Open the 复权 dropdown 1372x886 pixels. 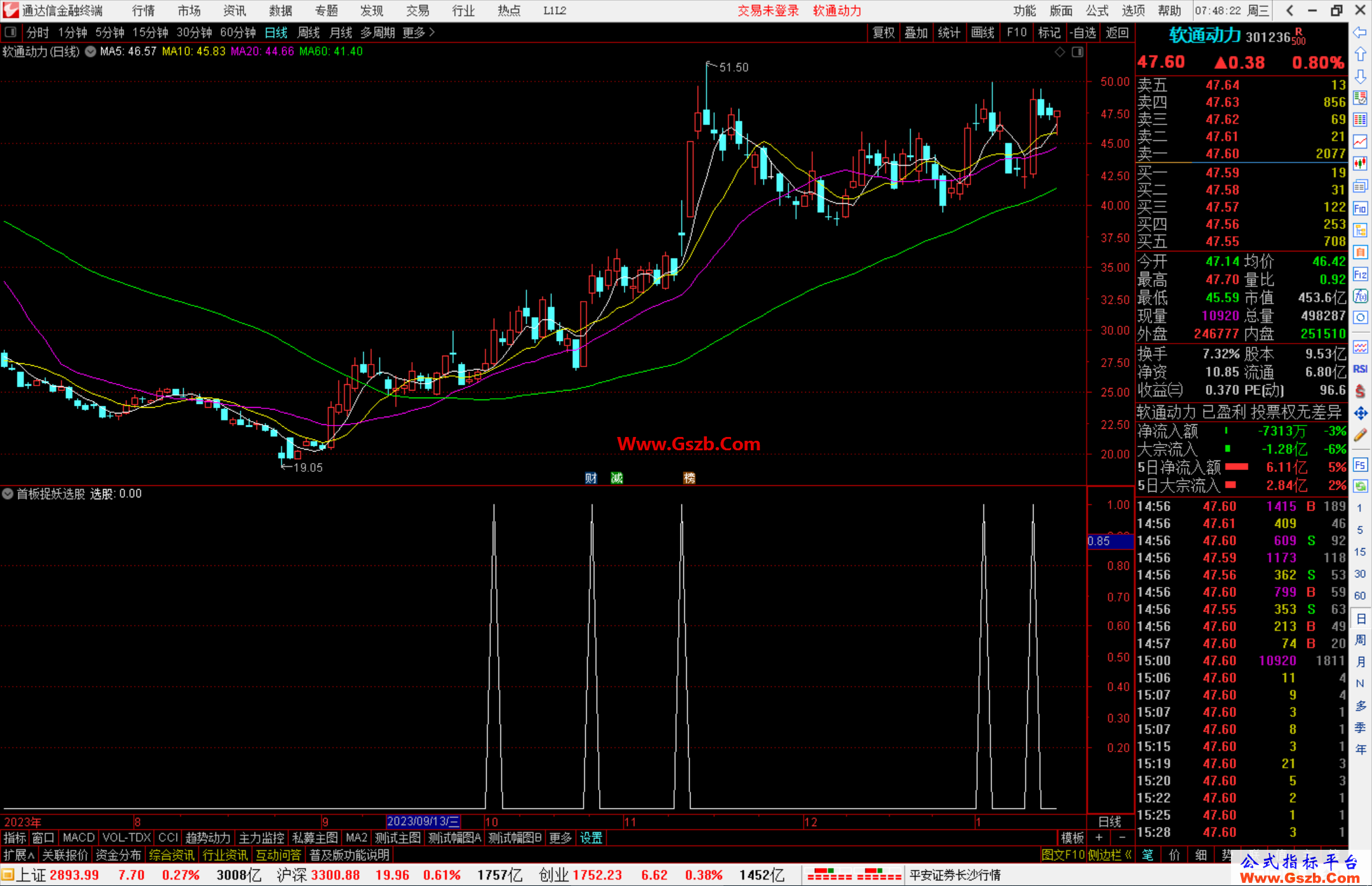(884, 32)
